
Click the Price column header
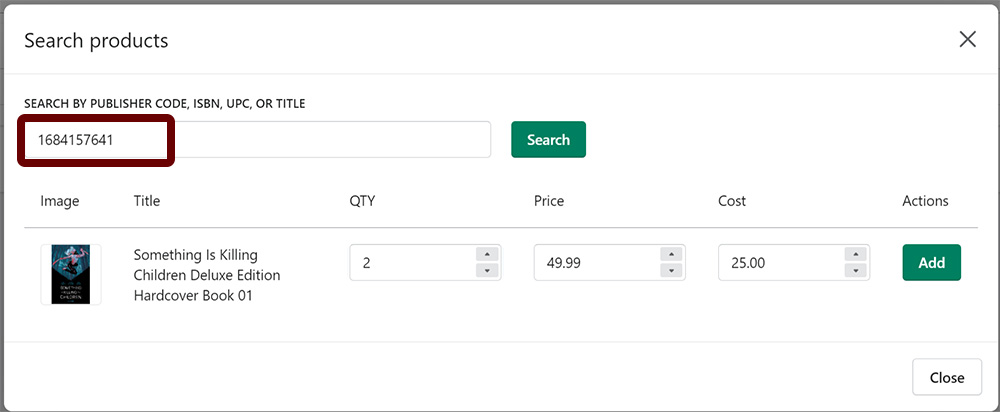(549, 201)
